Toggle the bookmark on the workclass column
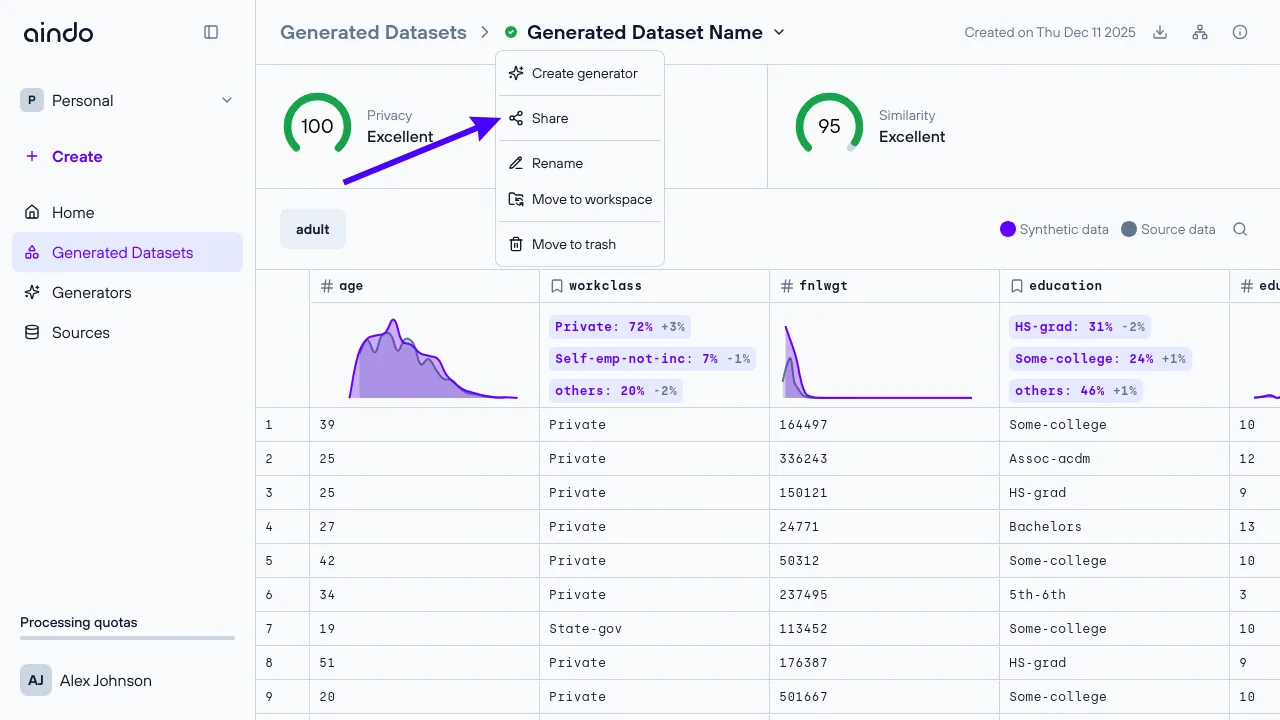The image size is (1280, 720). [x=557, y=285]
